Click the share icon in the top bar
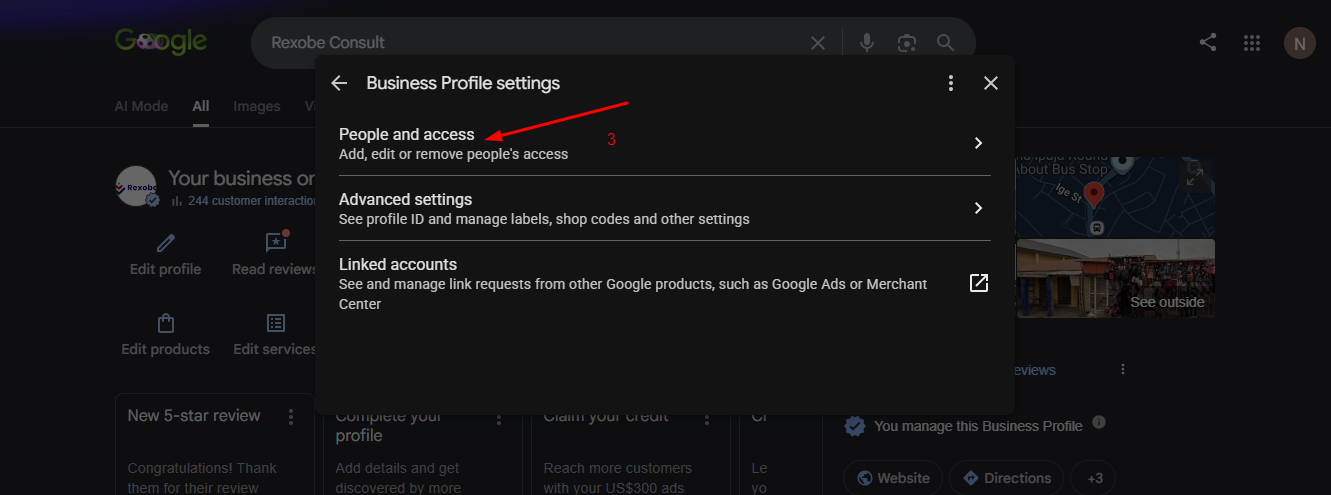Viewport: 1331px width, 495px height. point(1208,42)
